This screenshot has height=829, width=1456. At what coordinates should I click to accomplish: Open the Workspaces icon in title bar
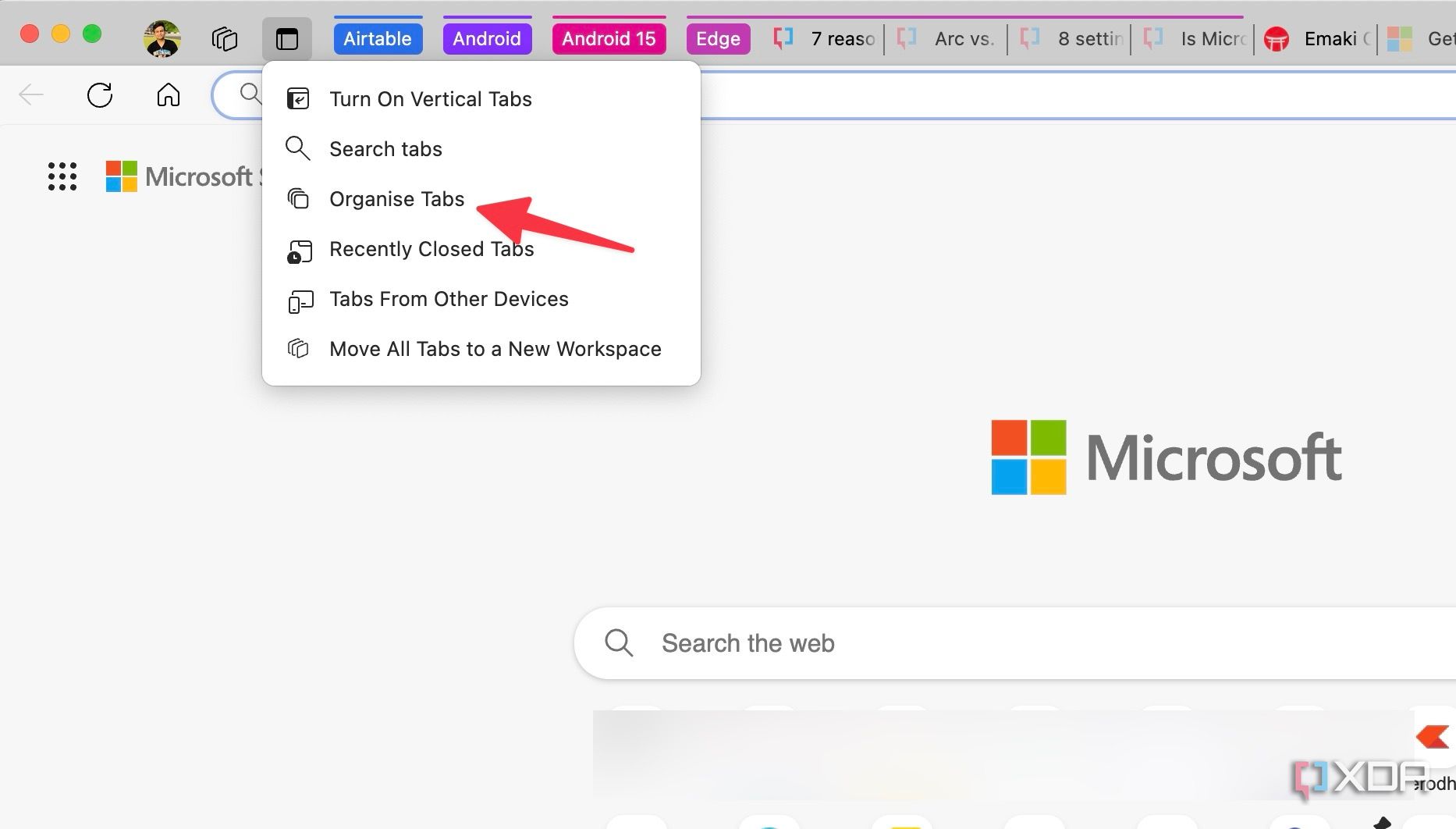225,38
